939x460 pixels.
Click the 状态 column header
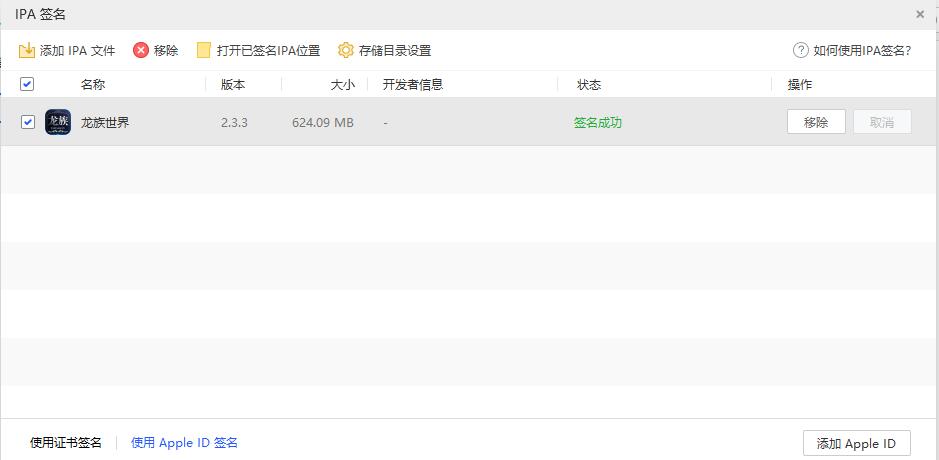[x=589, y=85]
